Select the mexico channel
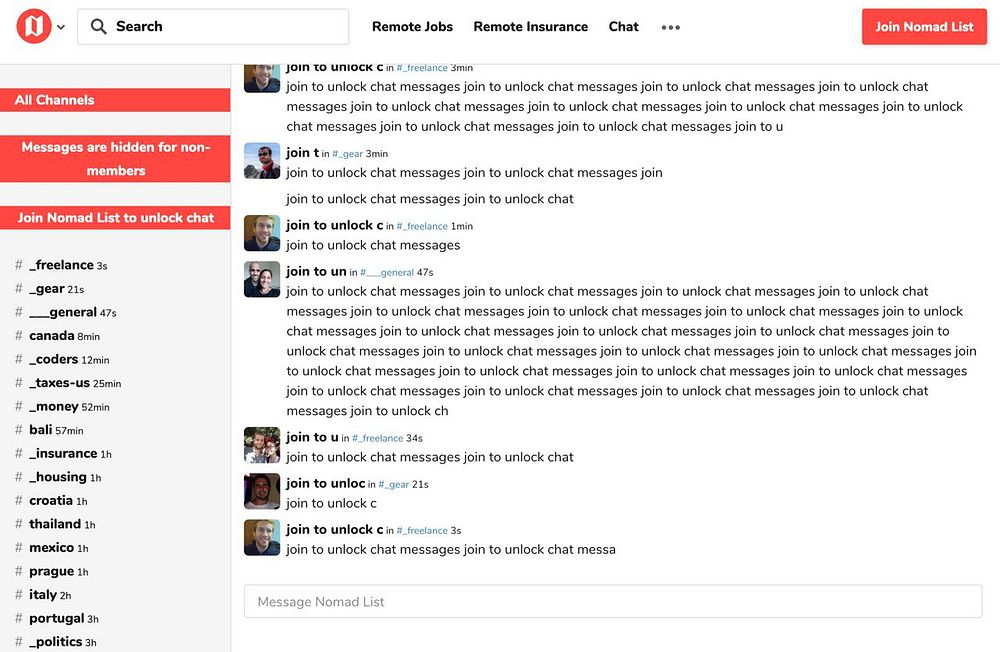1000x652 pixels. [52, 547]
